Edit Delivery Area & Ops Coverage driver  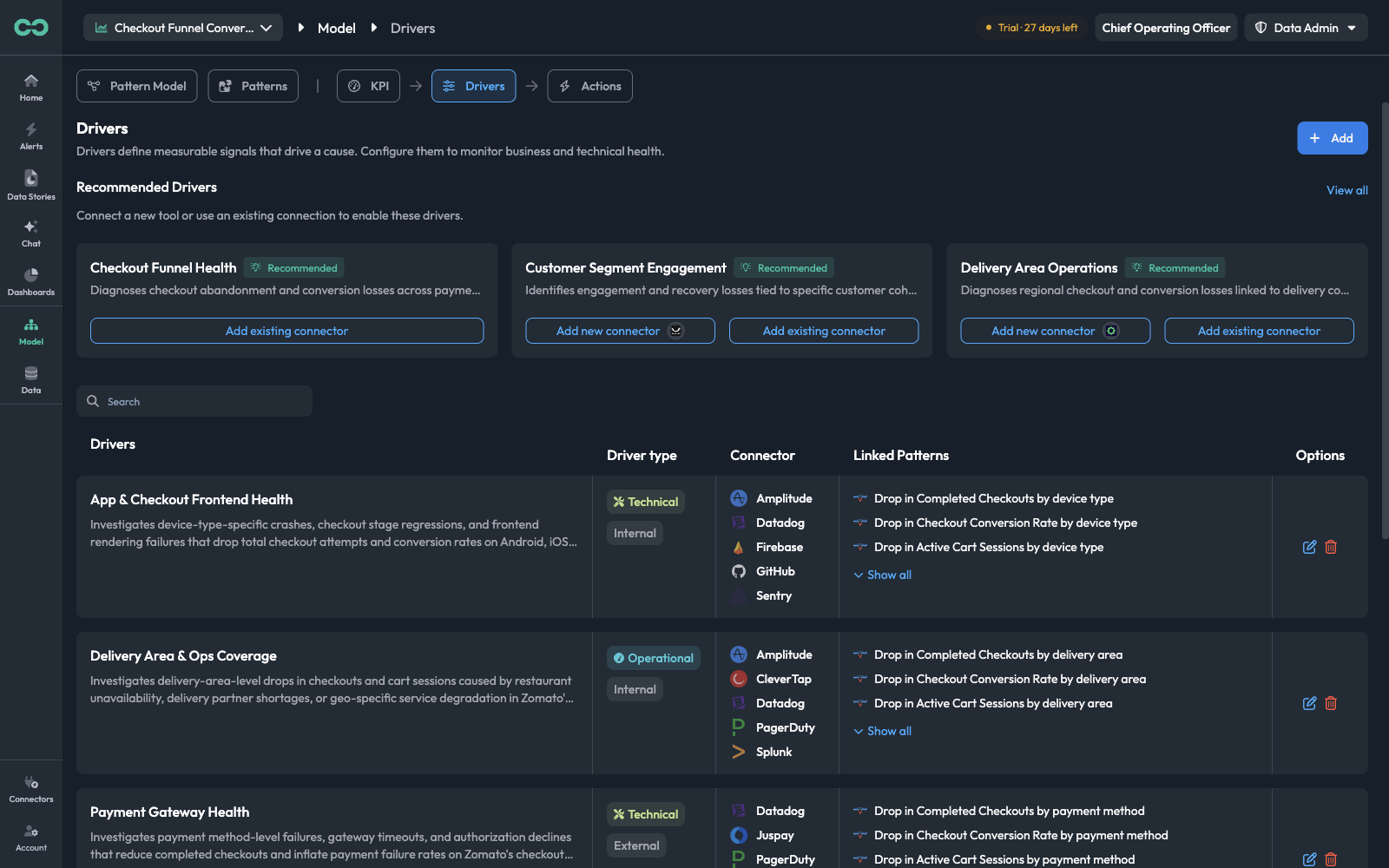[x=1309, y=703]
